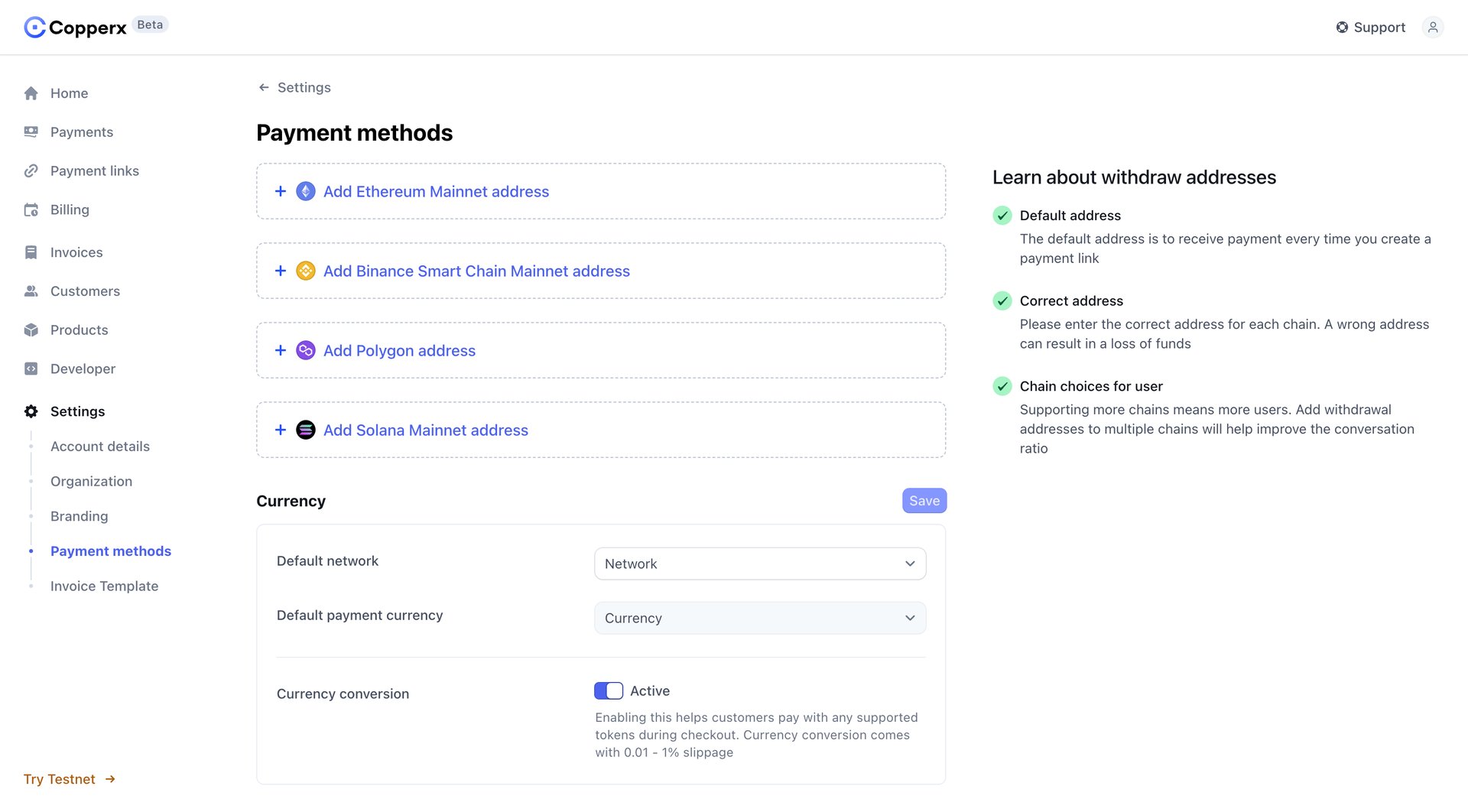Open the Default payment currency dropdown

coord(759,618)
